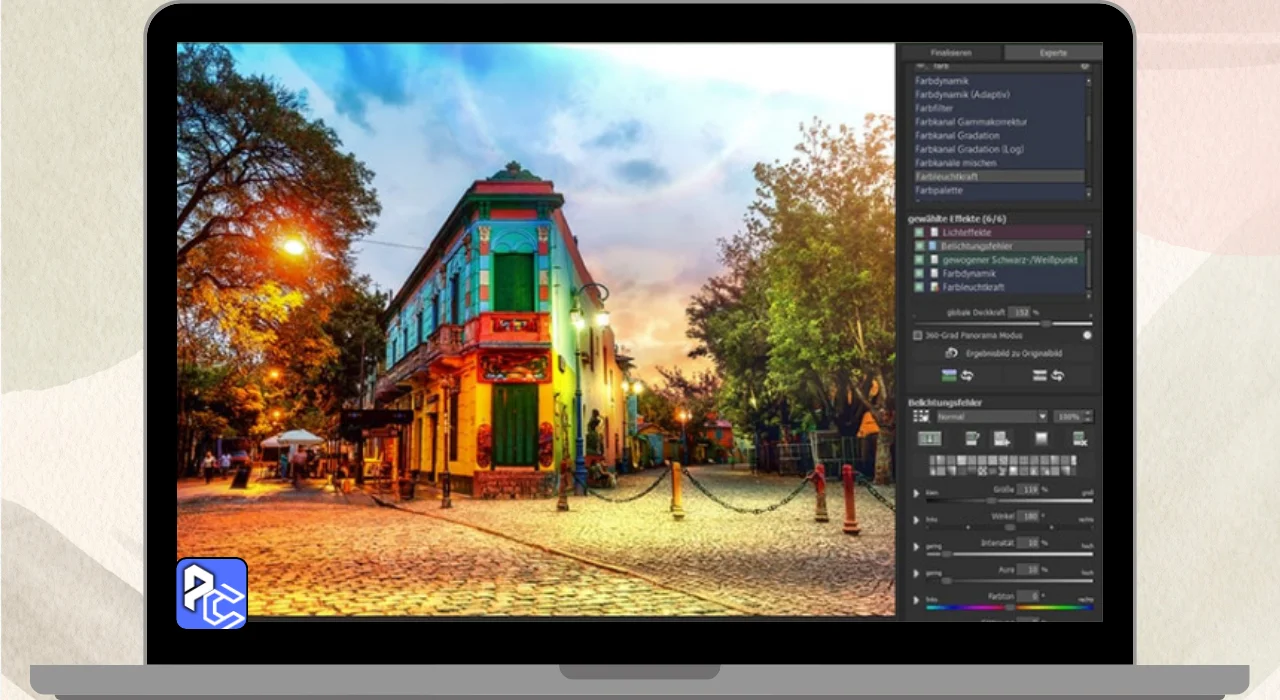Screen dimensions: 1280x700
Task: Disable the Belichtungsfehler effect checkbox
Action: click(x=919, y=246)
